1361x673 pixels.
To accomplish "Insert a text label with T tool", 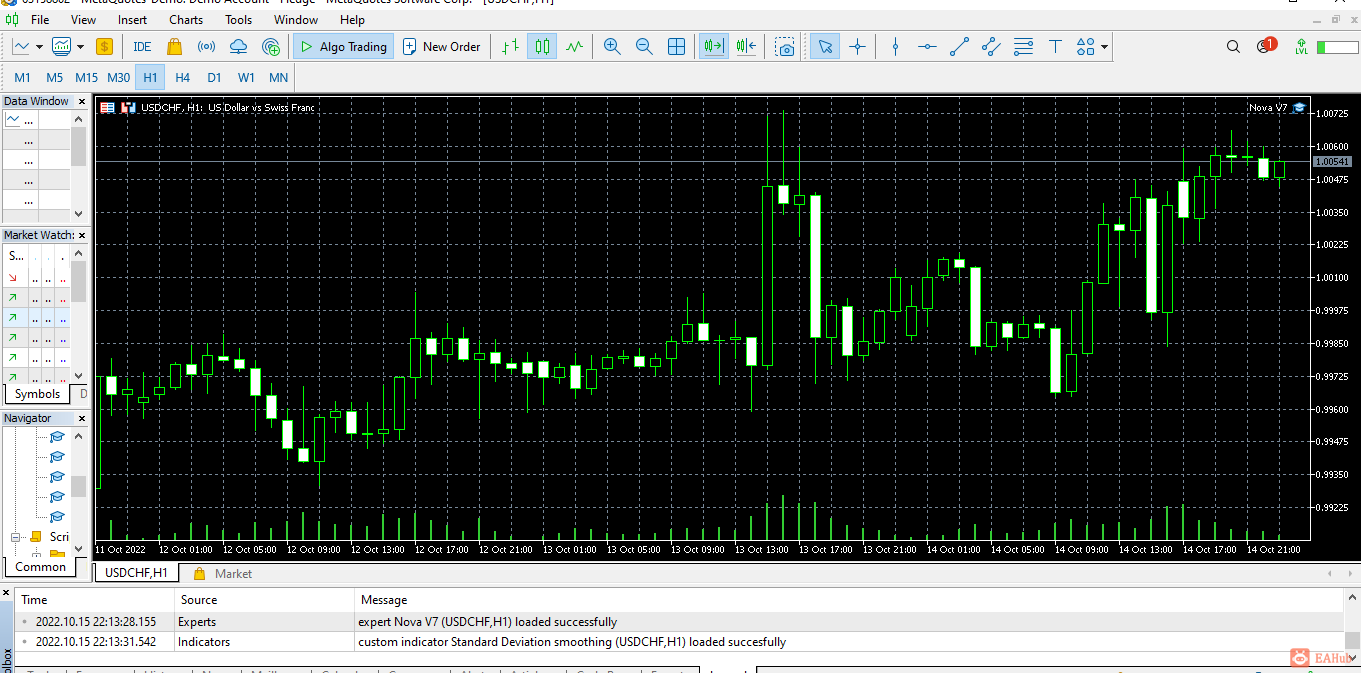I will coord(1055,46).
